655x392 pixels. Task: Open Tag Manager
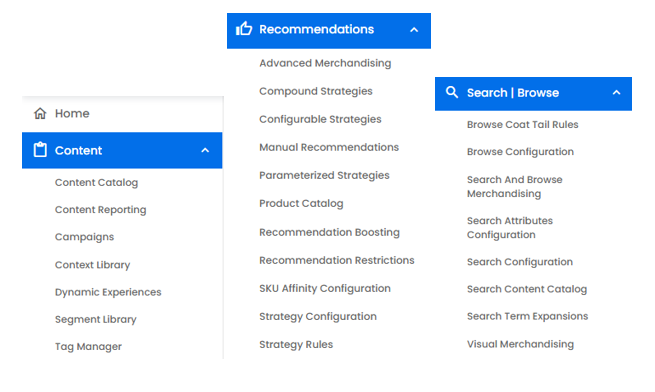click(89, 346)
